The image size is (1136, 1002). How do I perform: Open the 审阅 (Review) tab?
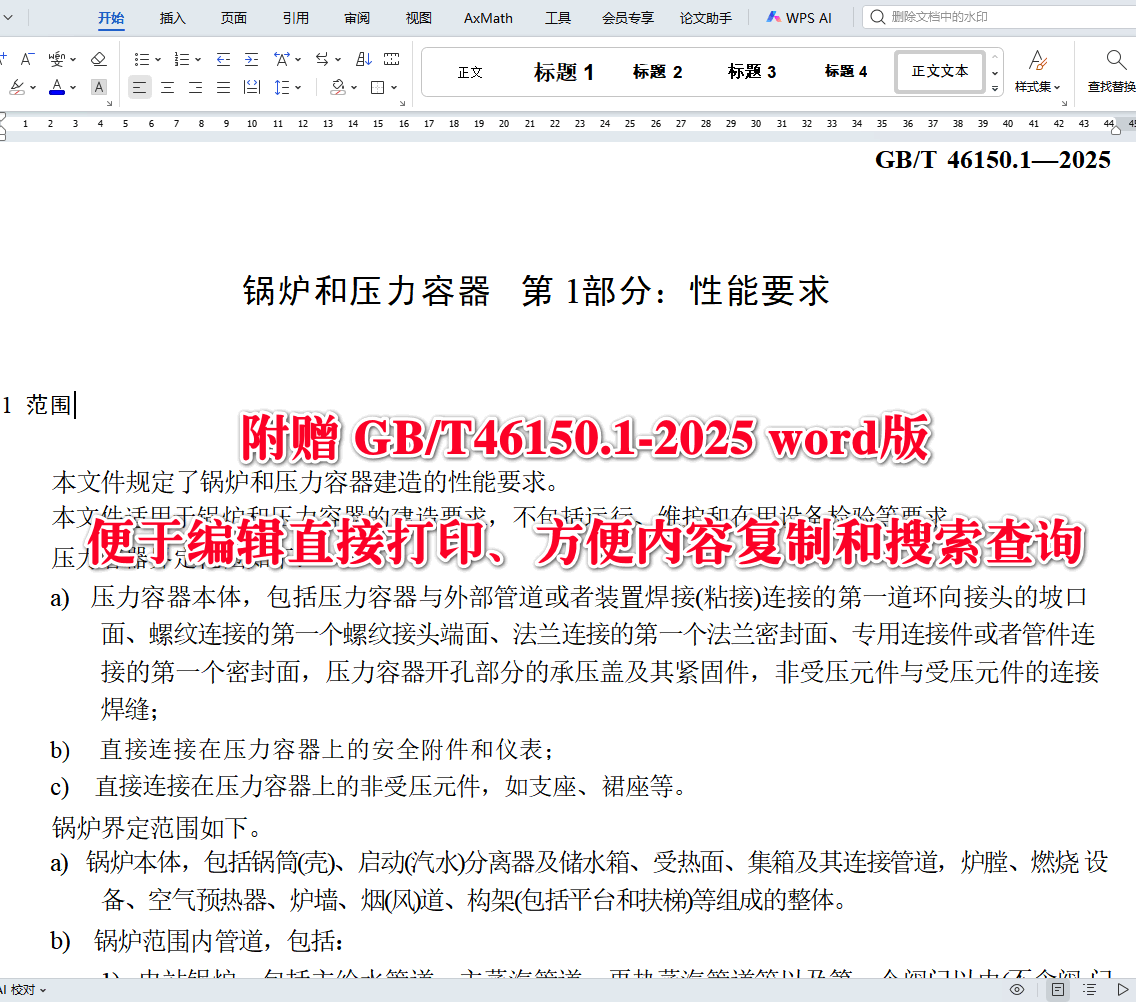pos(357,18)
